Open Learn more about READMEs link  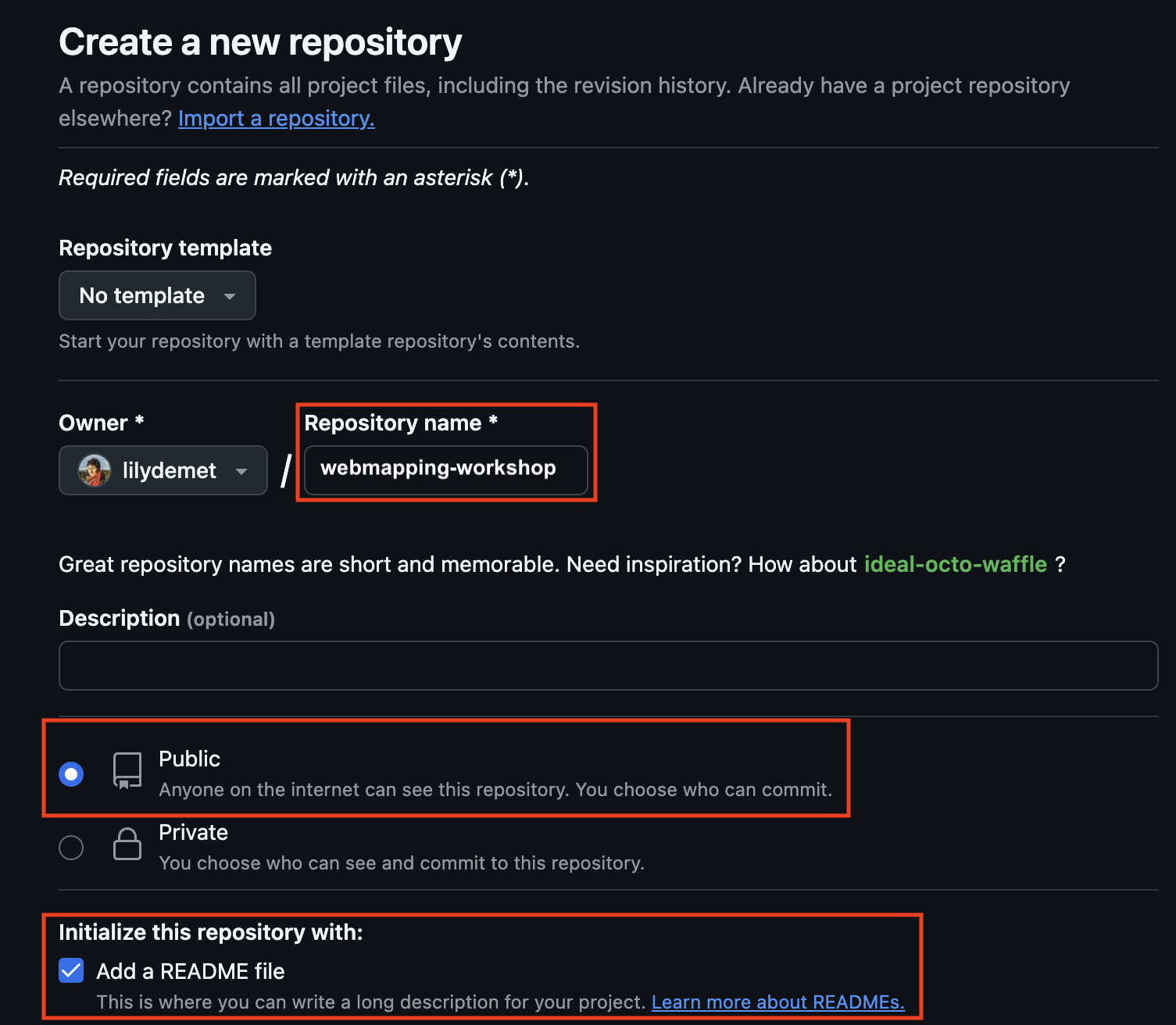(x=778, y=1002)
